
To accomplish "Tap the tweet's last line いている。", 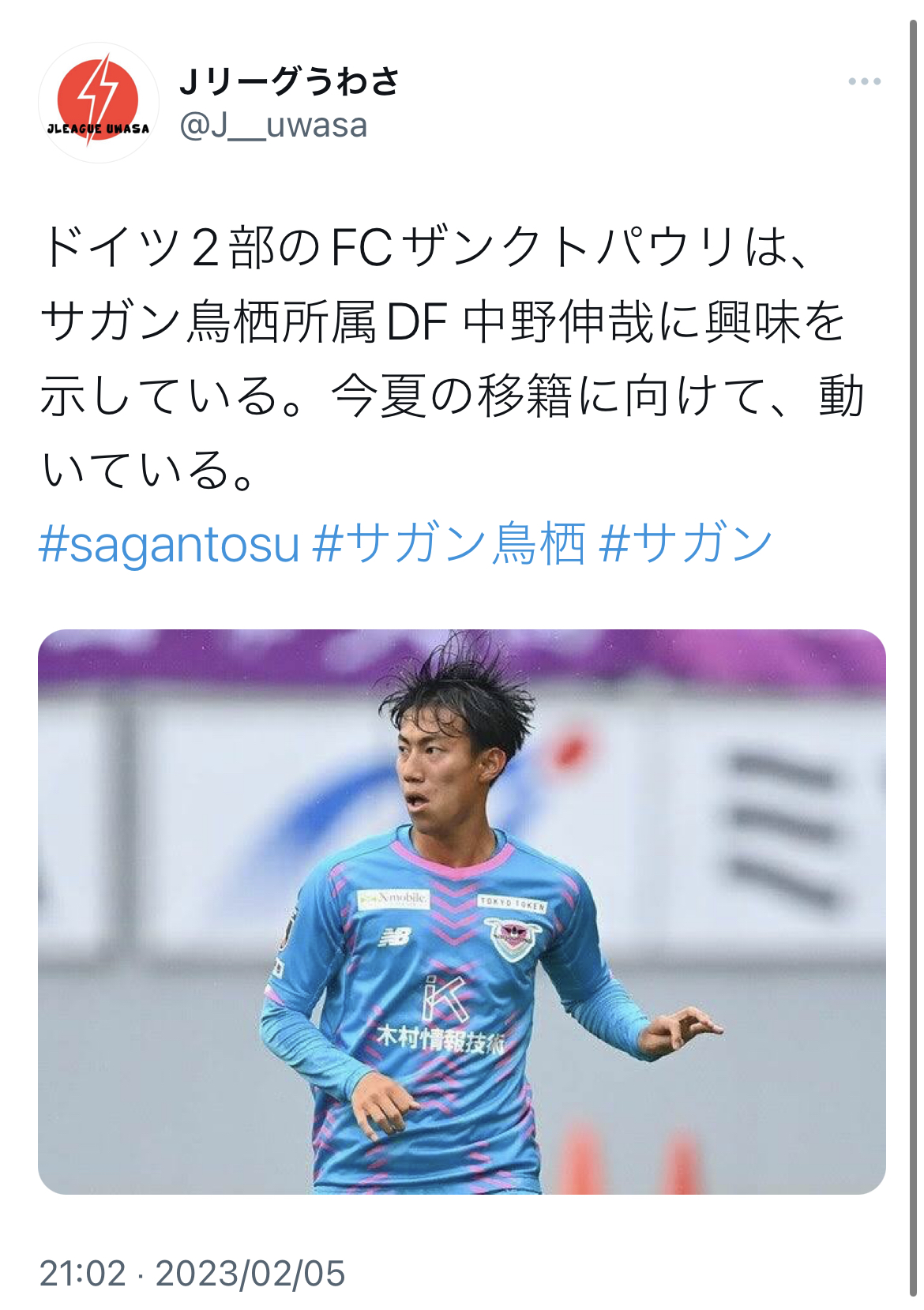I will [148, 469].
